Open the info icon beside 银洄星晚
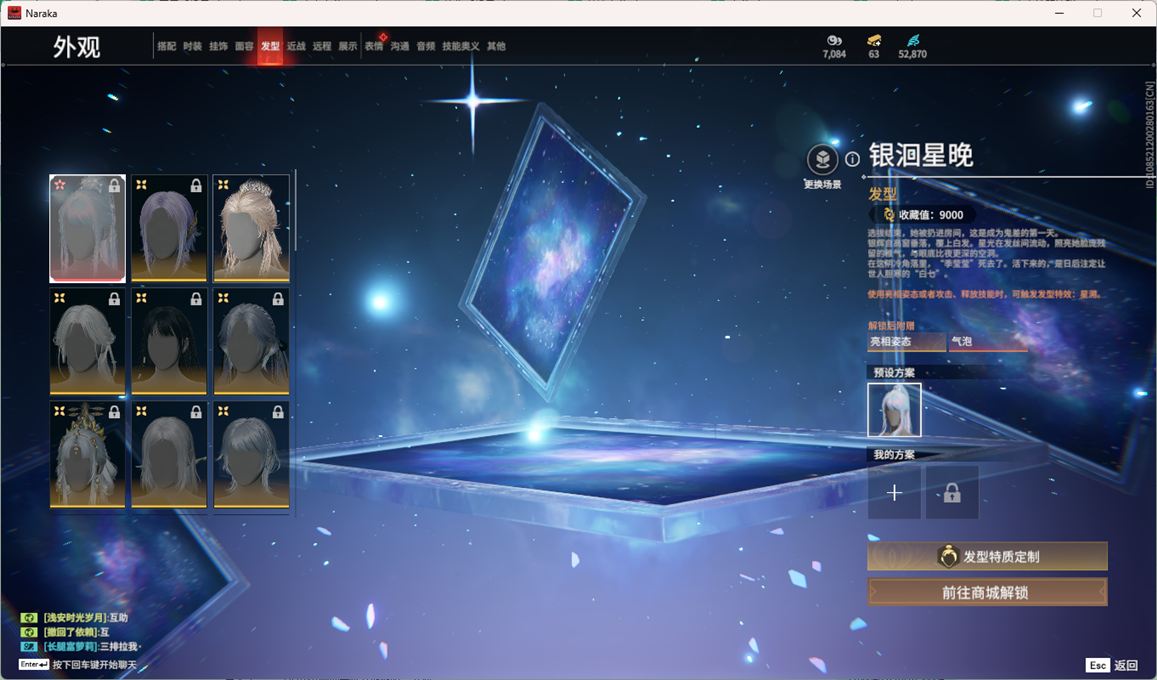The height and width of the screenshot is (680, 1157). coord(852,159)
